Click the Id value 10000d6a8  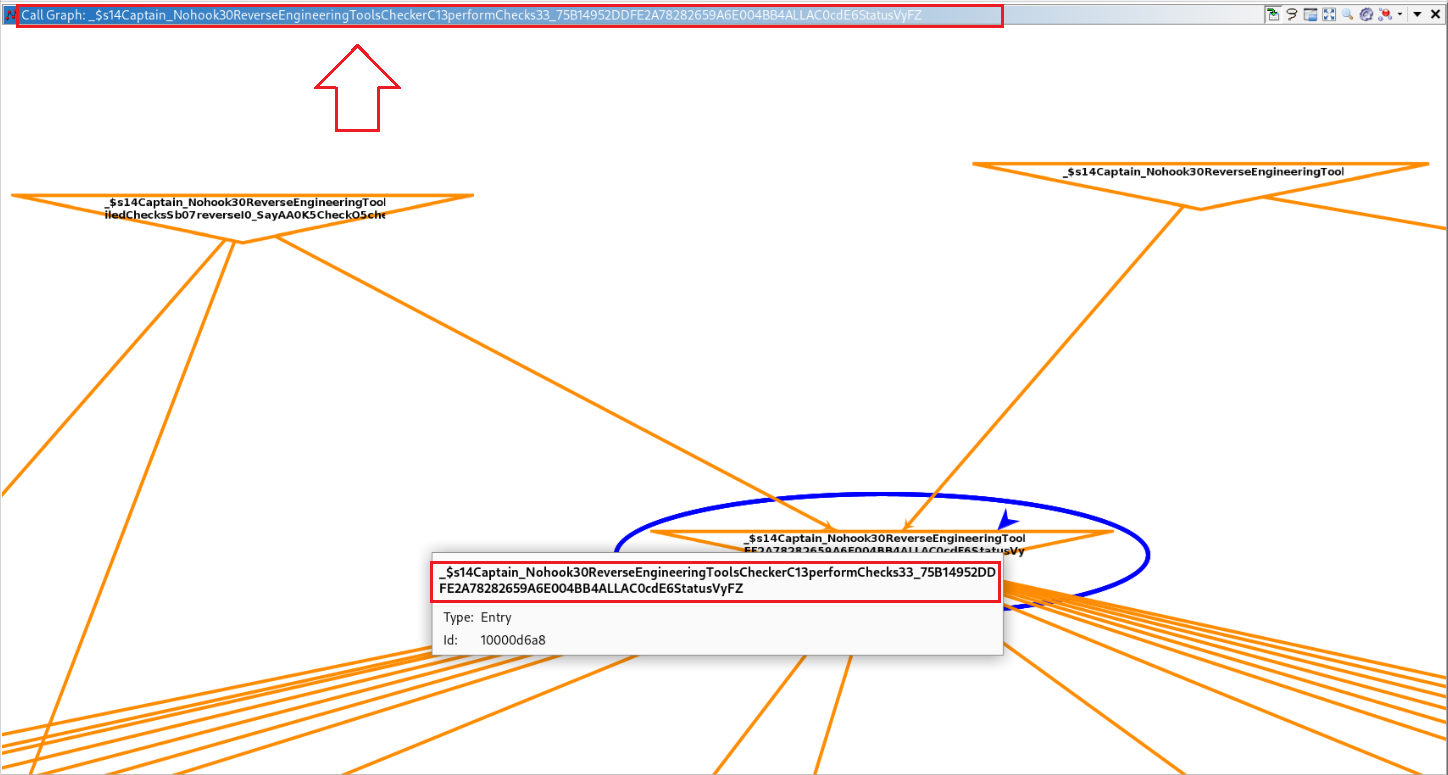(x=513, y=639)
